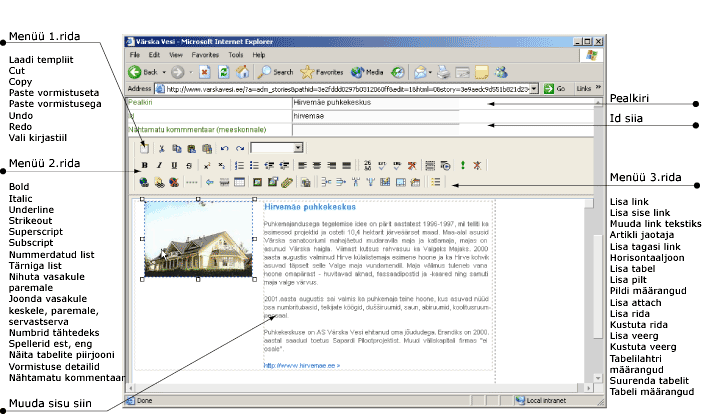Open the Favorites menu

pyautogui.click(x=205, y=54)
